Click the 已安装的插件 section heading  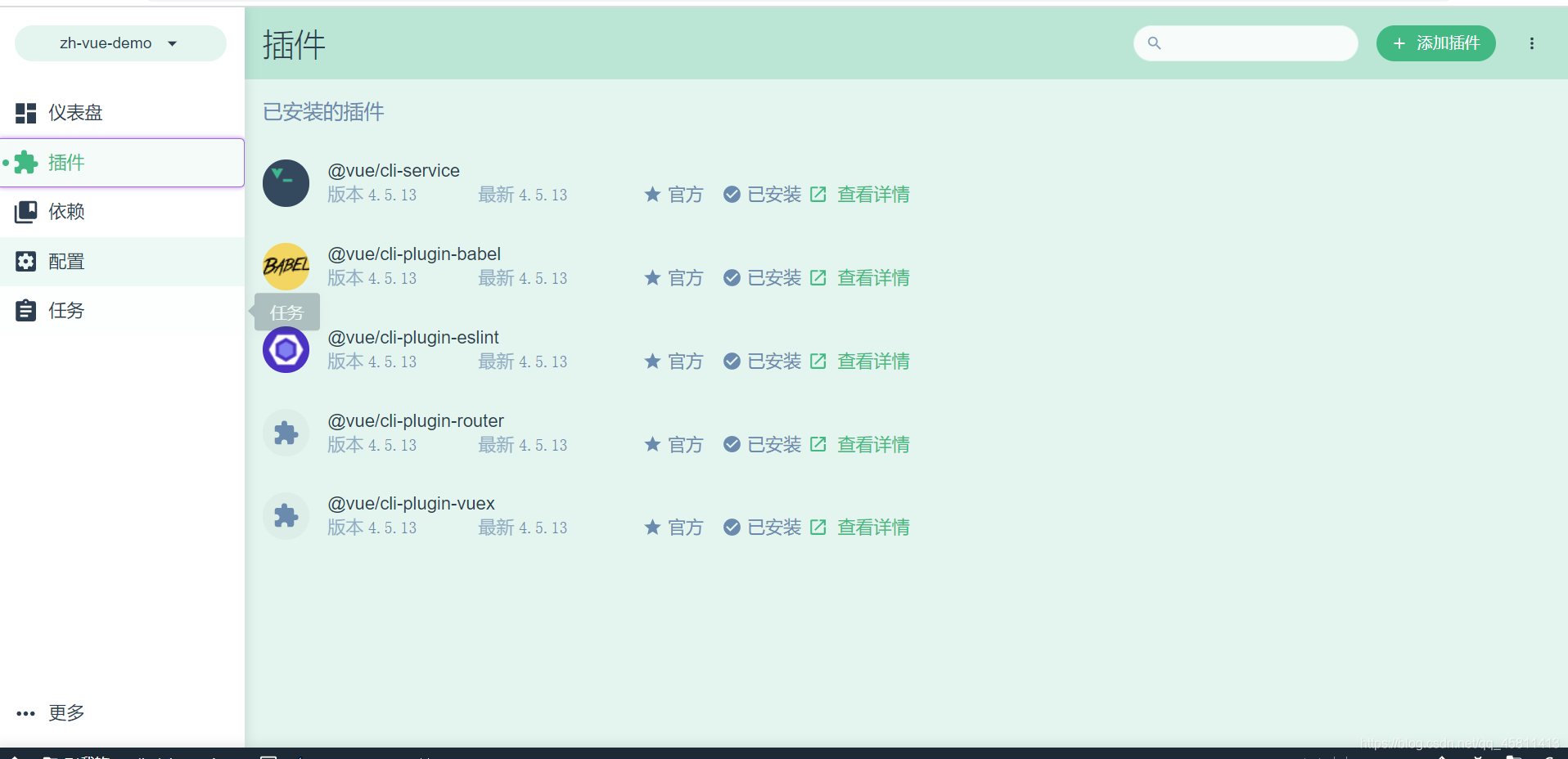click(323, 112)
